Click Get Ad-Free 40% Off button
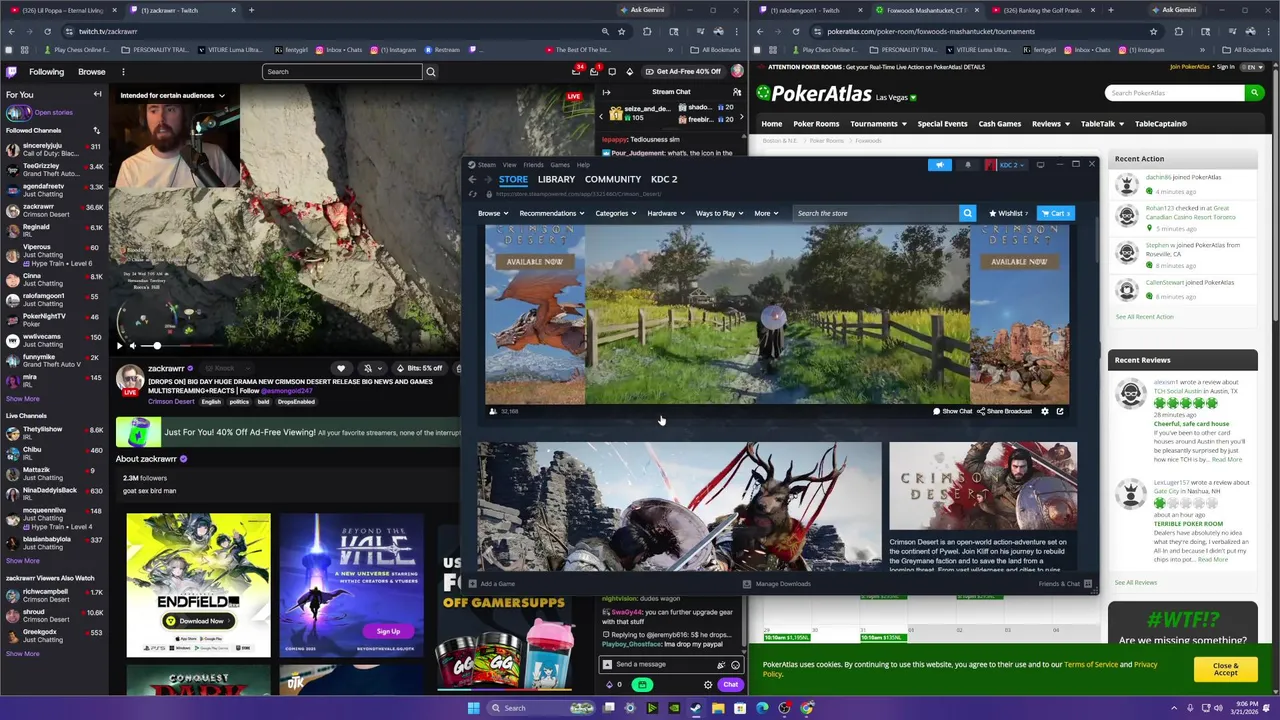Image resolution: width=1280 pixels, height=720 pixels. (x=682, y=72)
